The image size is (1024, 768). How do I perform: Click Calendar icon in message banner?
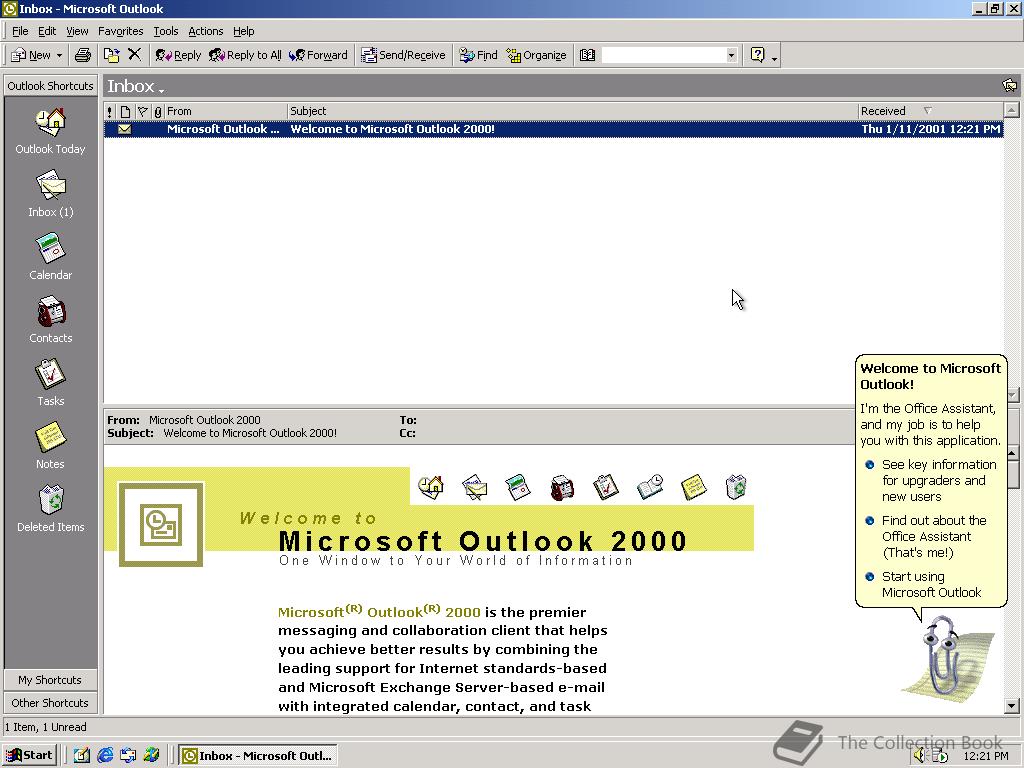pyautogui.click(x=518, y=487)
